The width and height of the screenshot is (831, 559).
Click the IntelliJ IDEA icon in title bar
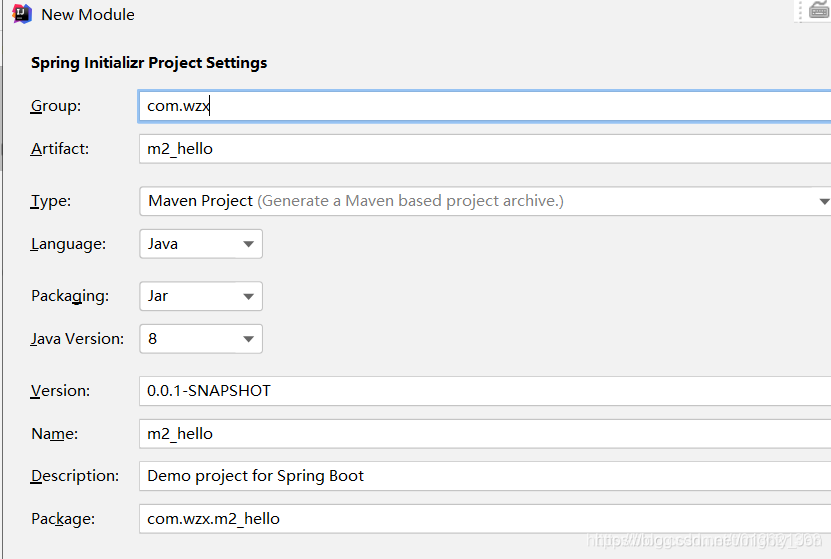pos(22,14)
